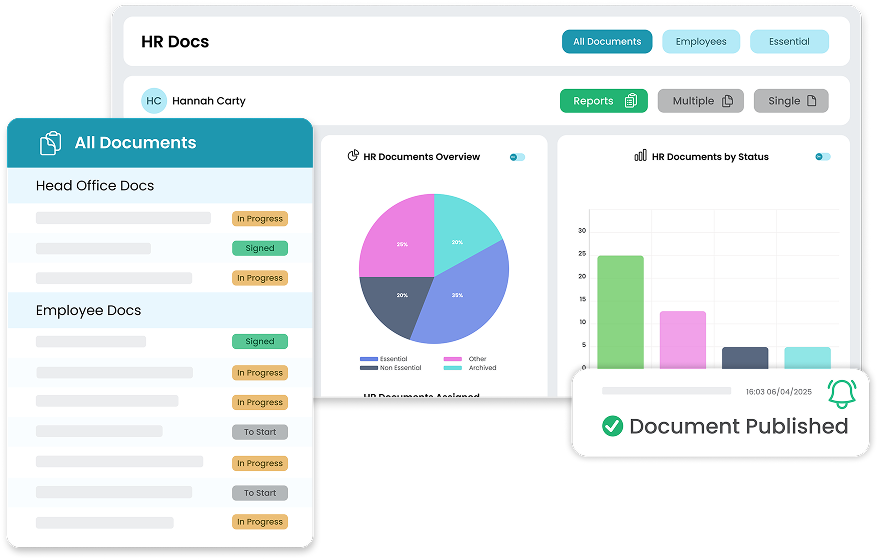881x560 pixels.
Task: Toggle the HR Documents by Status switch
Action: tap(823, 157)
